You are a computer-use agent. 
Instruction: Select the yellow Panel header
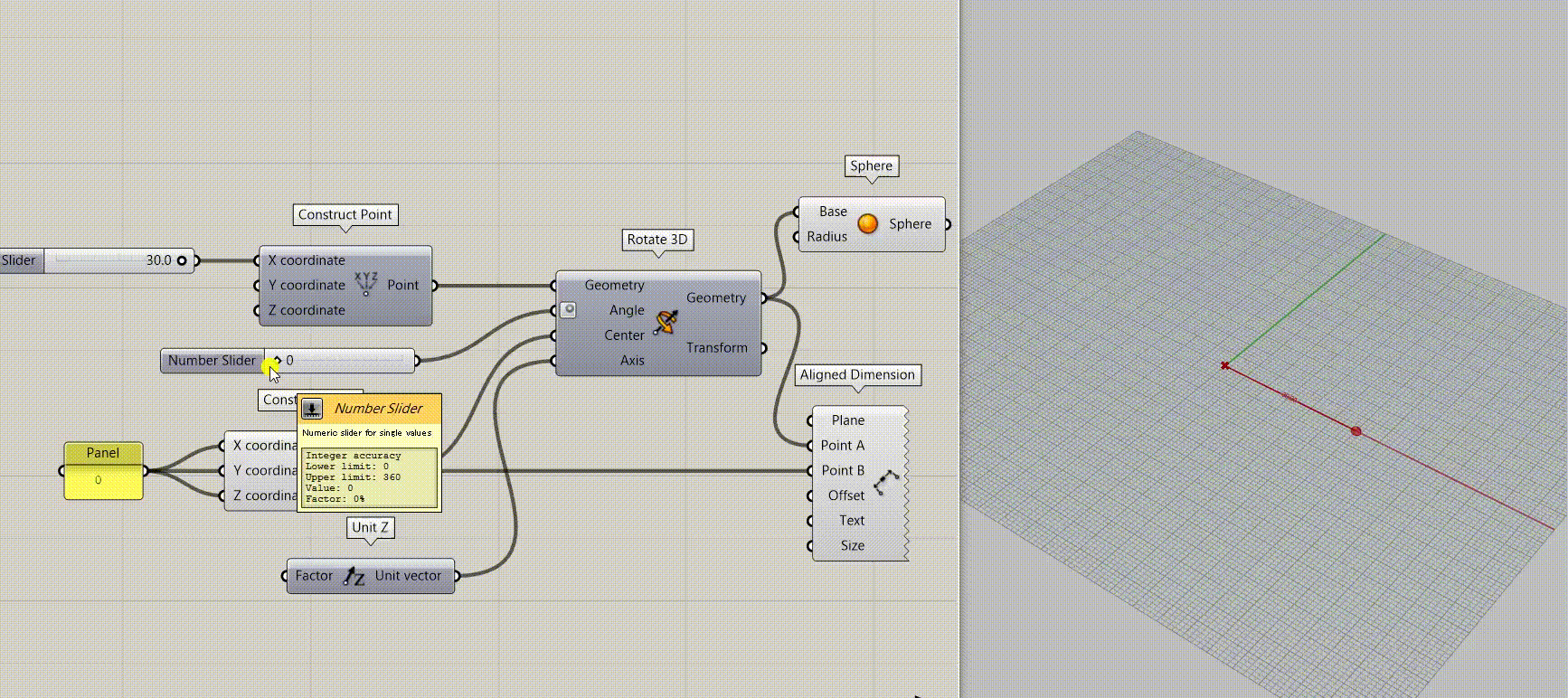pyautogui.click(x=103, y=453)
